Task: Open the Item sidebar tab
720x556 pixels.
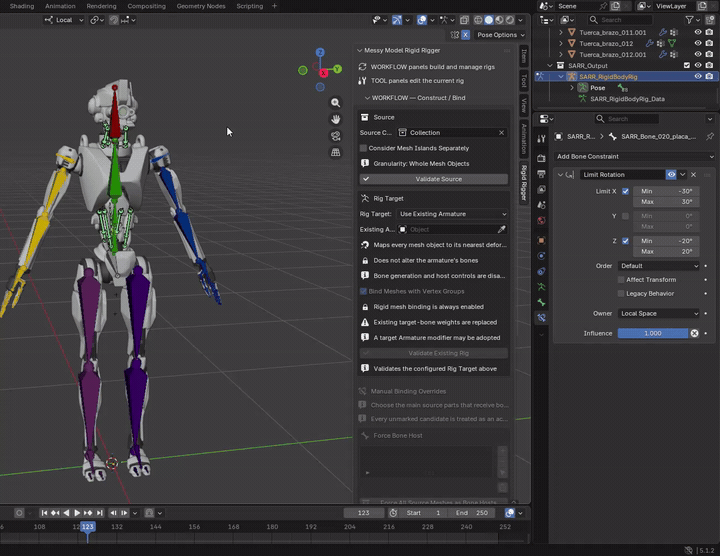Action: (523, 56)
